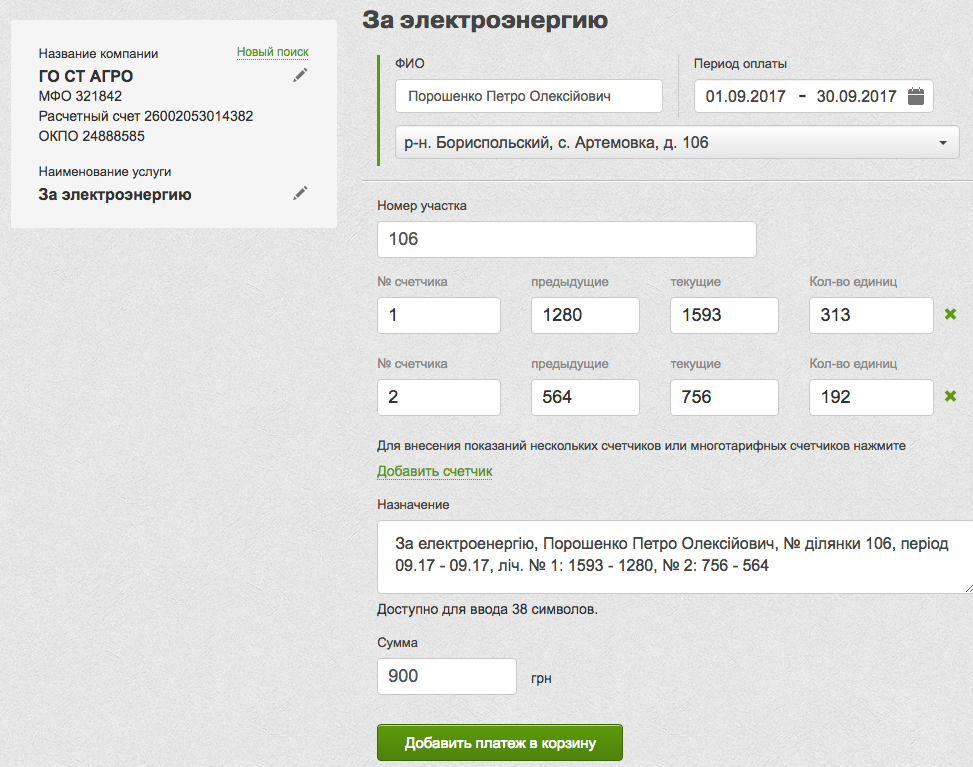Click the Назначение text area
The image size is (973, 767).
(x=675, y=556)
